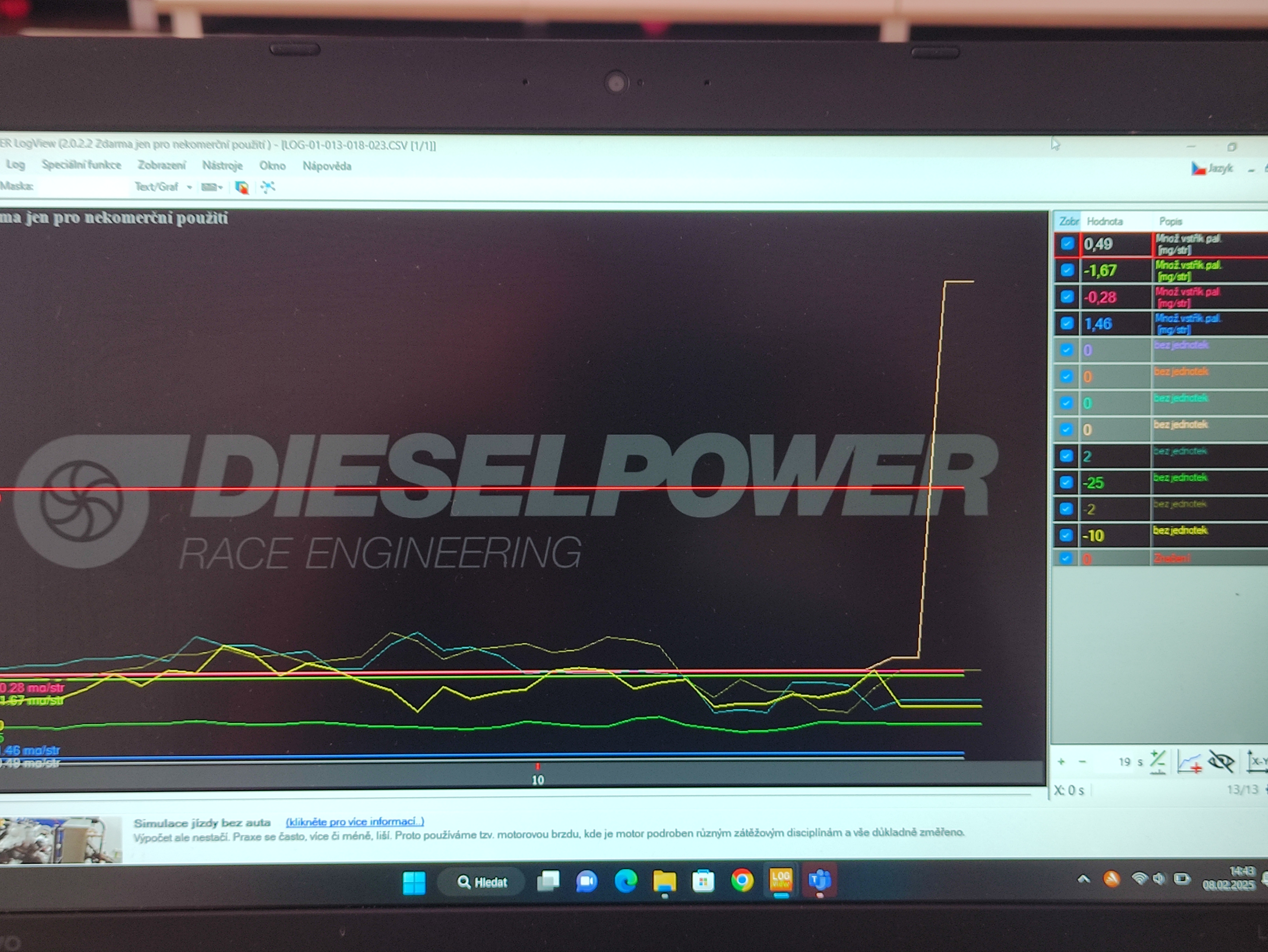The image size is (1268, 952).
Task: Click the X-Y plot mode icon
Action: coord(1257,761)
